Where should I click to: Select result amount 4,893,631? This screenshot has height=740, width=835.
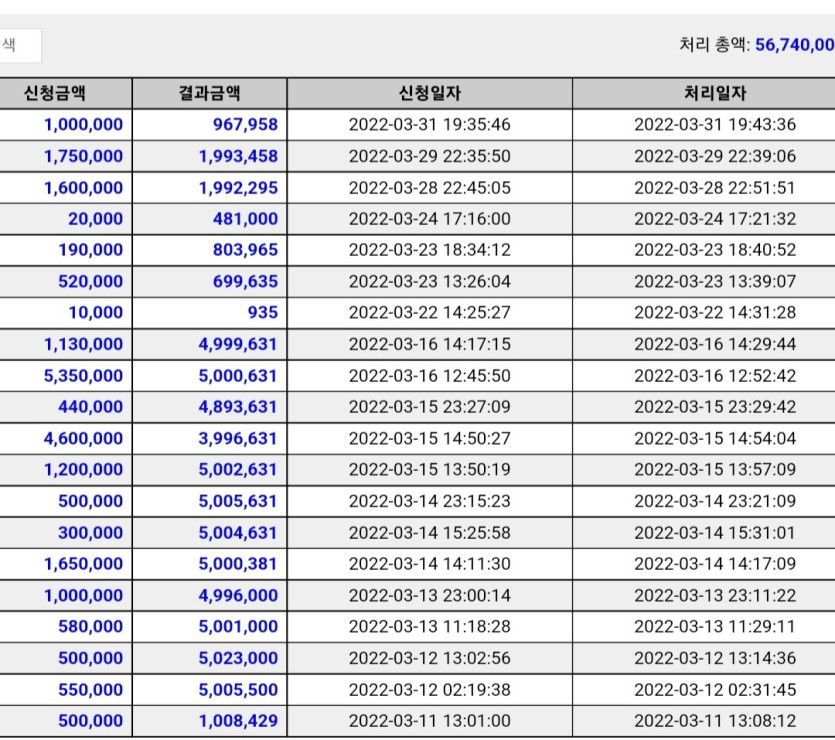pyautogui.click(x=238, y=407)
